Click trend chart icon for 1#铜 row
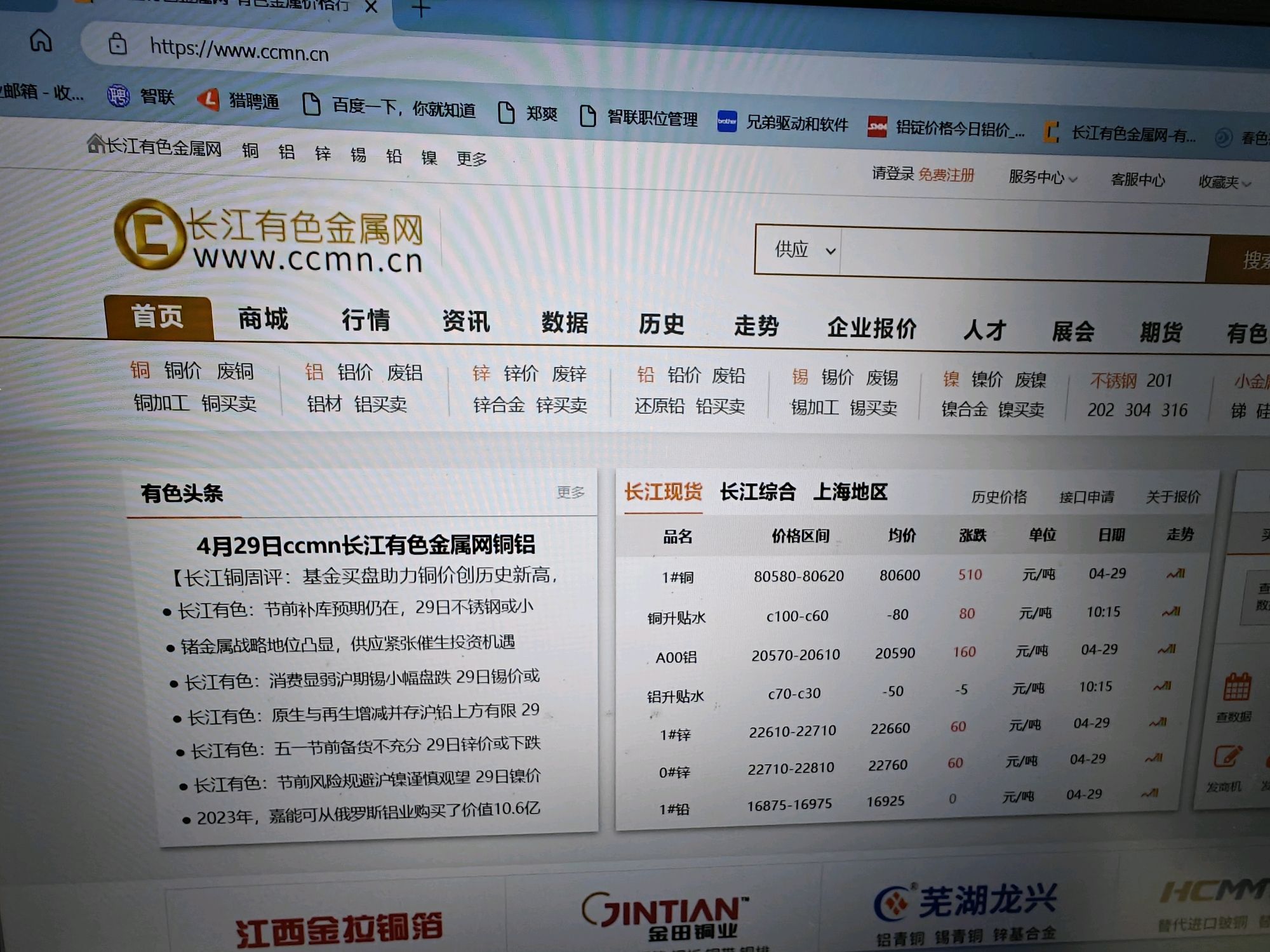The width and height of the screenshot is (1270, 952). 1175,574
